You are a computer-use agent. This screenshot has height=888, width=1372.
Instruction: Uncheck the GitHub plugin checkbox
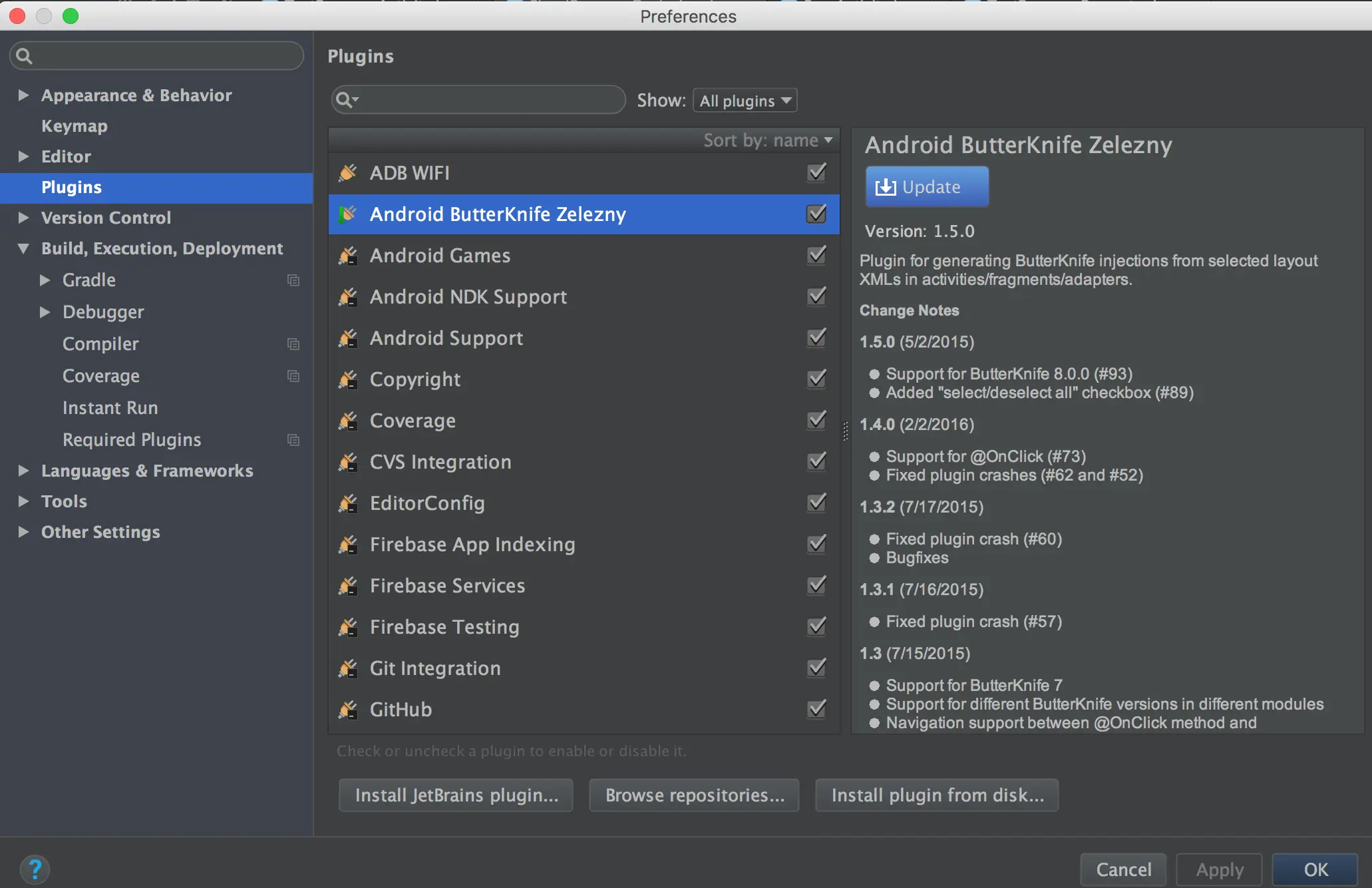pos(816,709)
